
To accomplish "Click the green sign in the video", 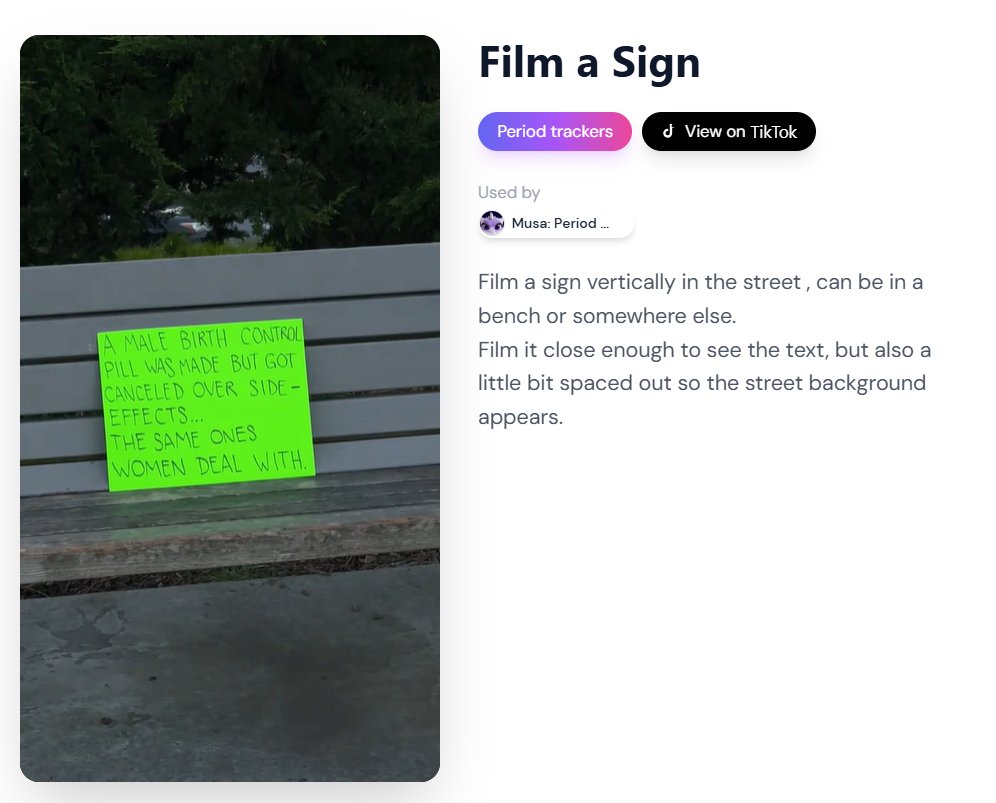I will 205,403.
